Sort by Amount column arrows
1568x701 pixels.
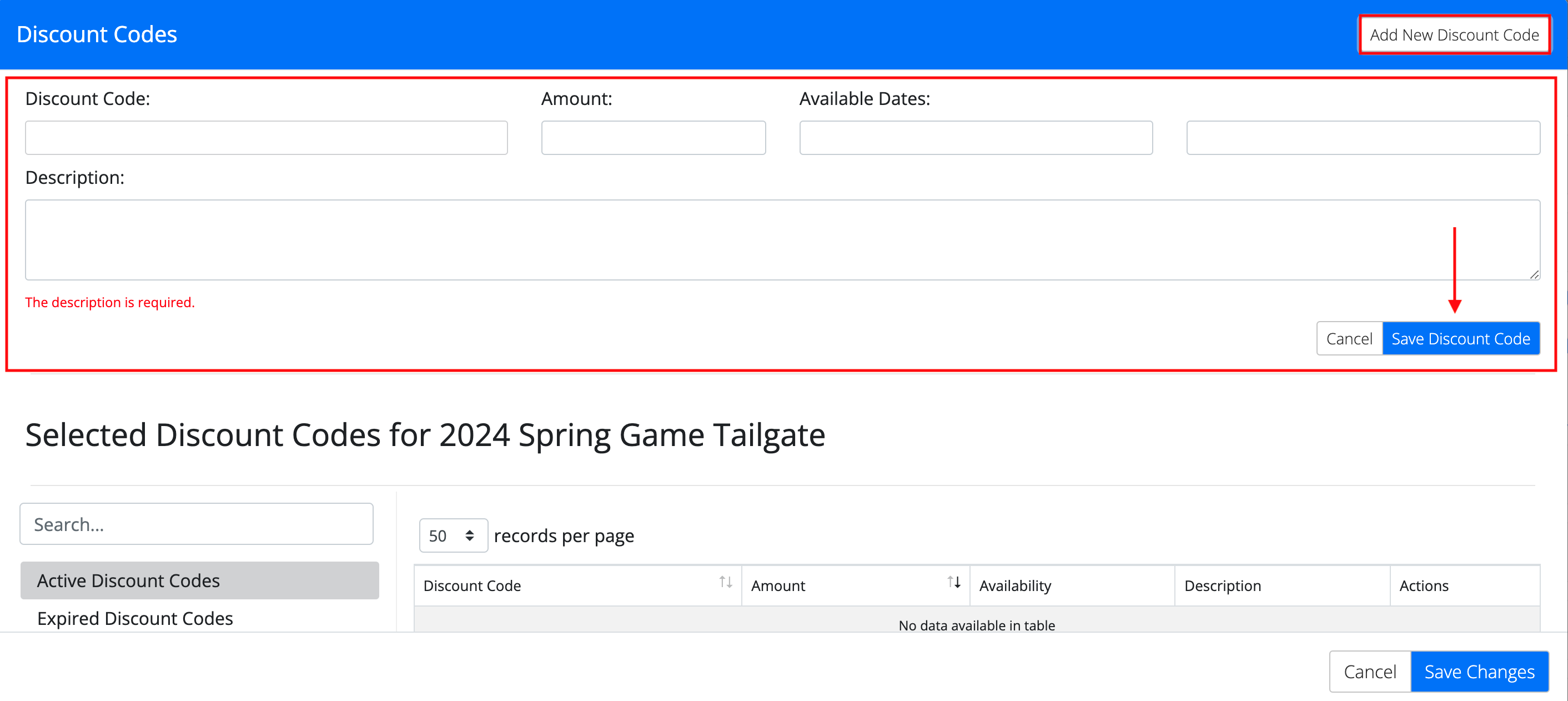click(x=953, y=582)
